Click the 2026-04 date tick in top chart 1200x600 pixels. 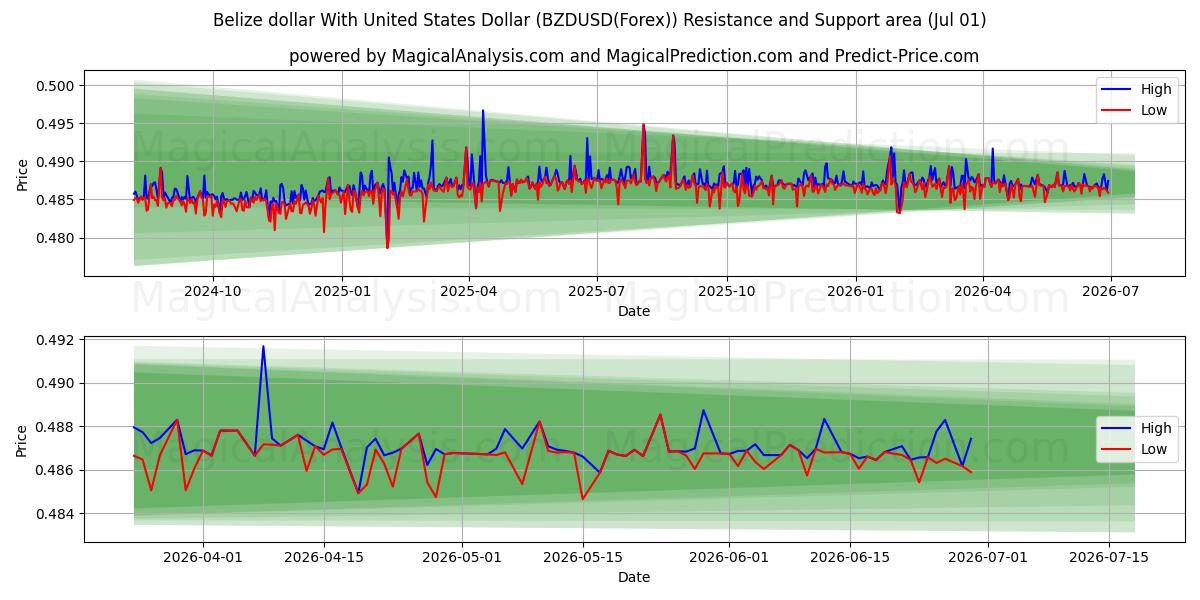(x=982, y=290)
